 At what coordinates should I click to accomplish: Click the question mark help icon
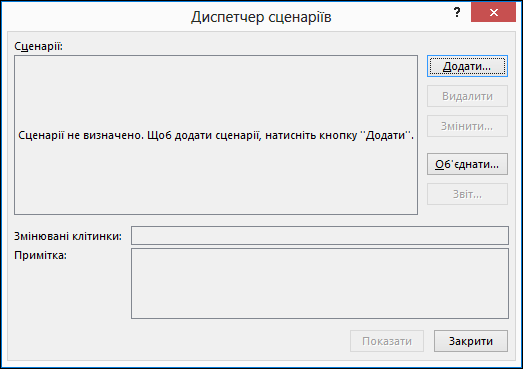457,12
